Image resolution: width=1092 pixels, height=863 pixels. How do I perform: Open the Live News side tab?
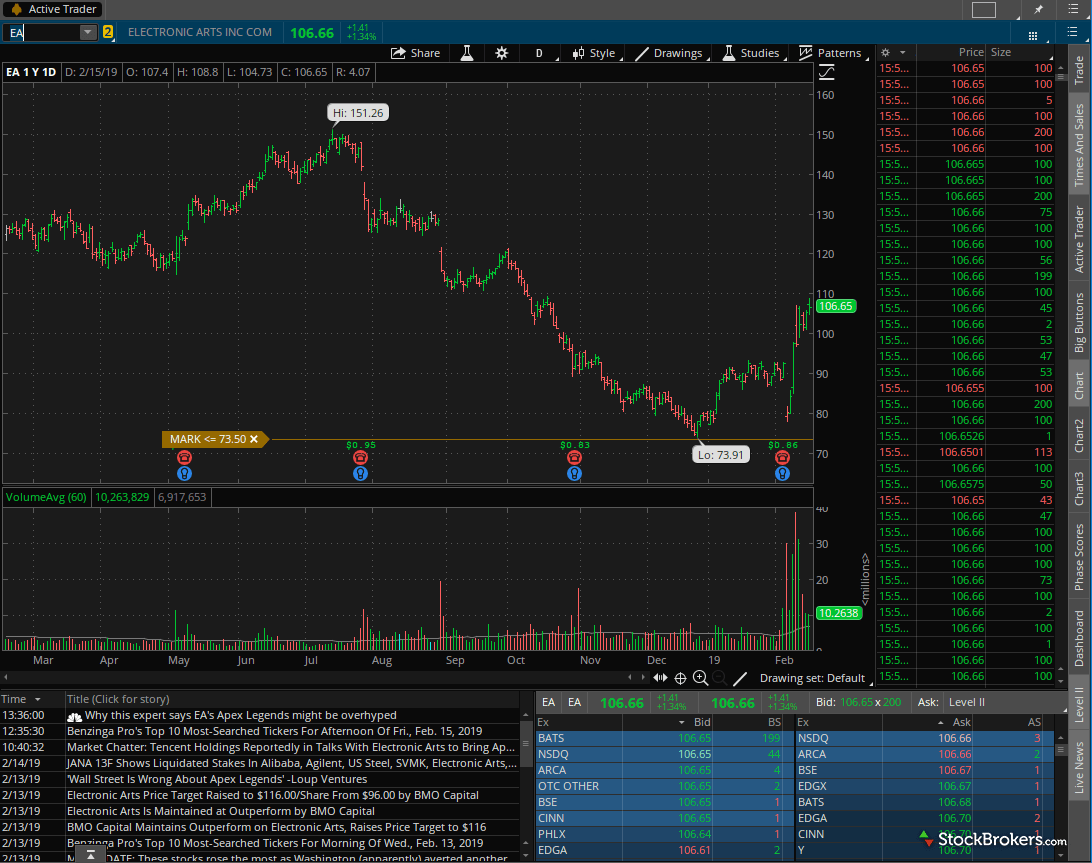coord(1079,768)
